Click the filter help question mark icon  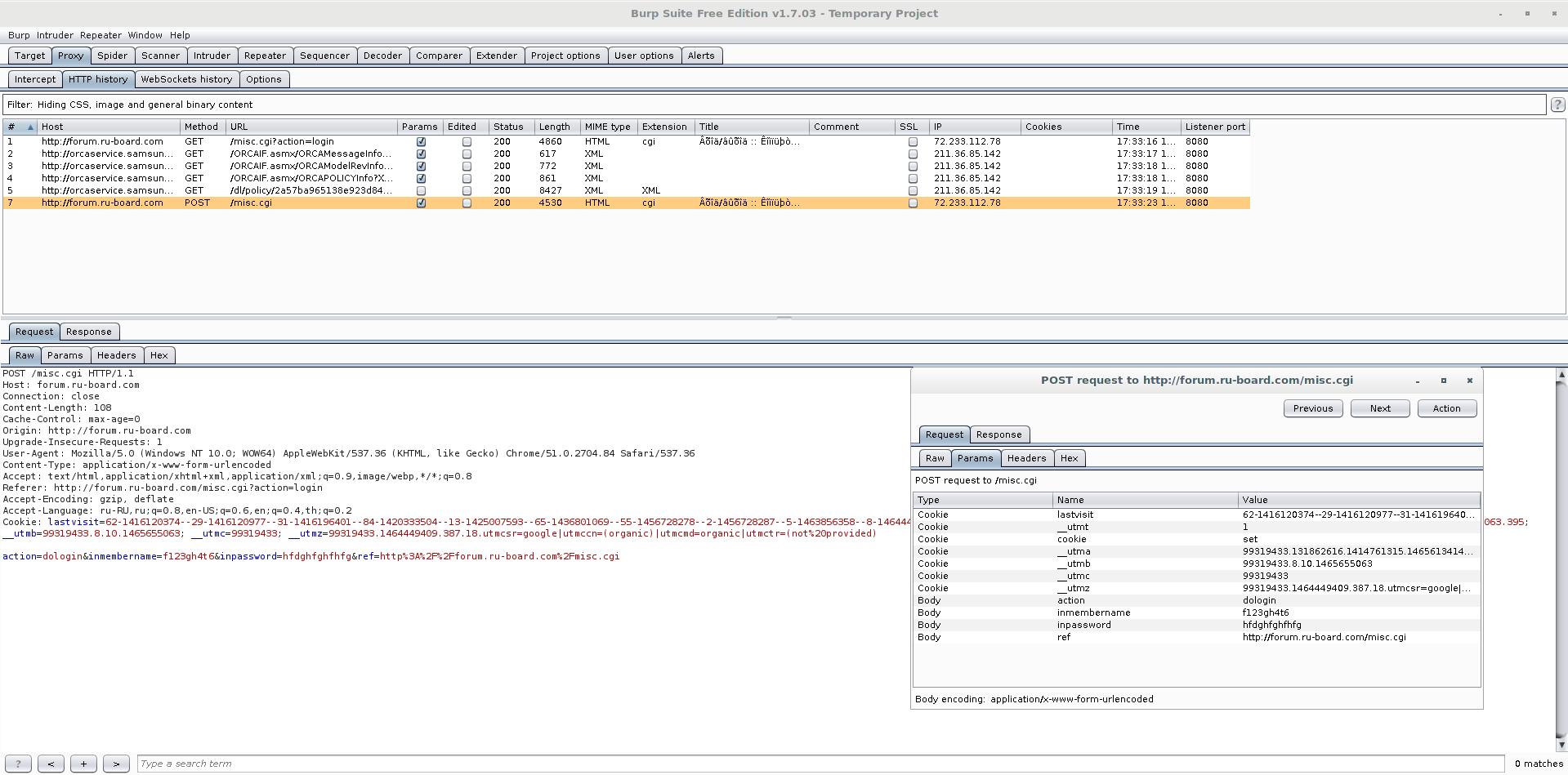coord(1557,105)
